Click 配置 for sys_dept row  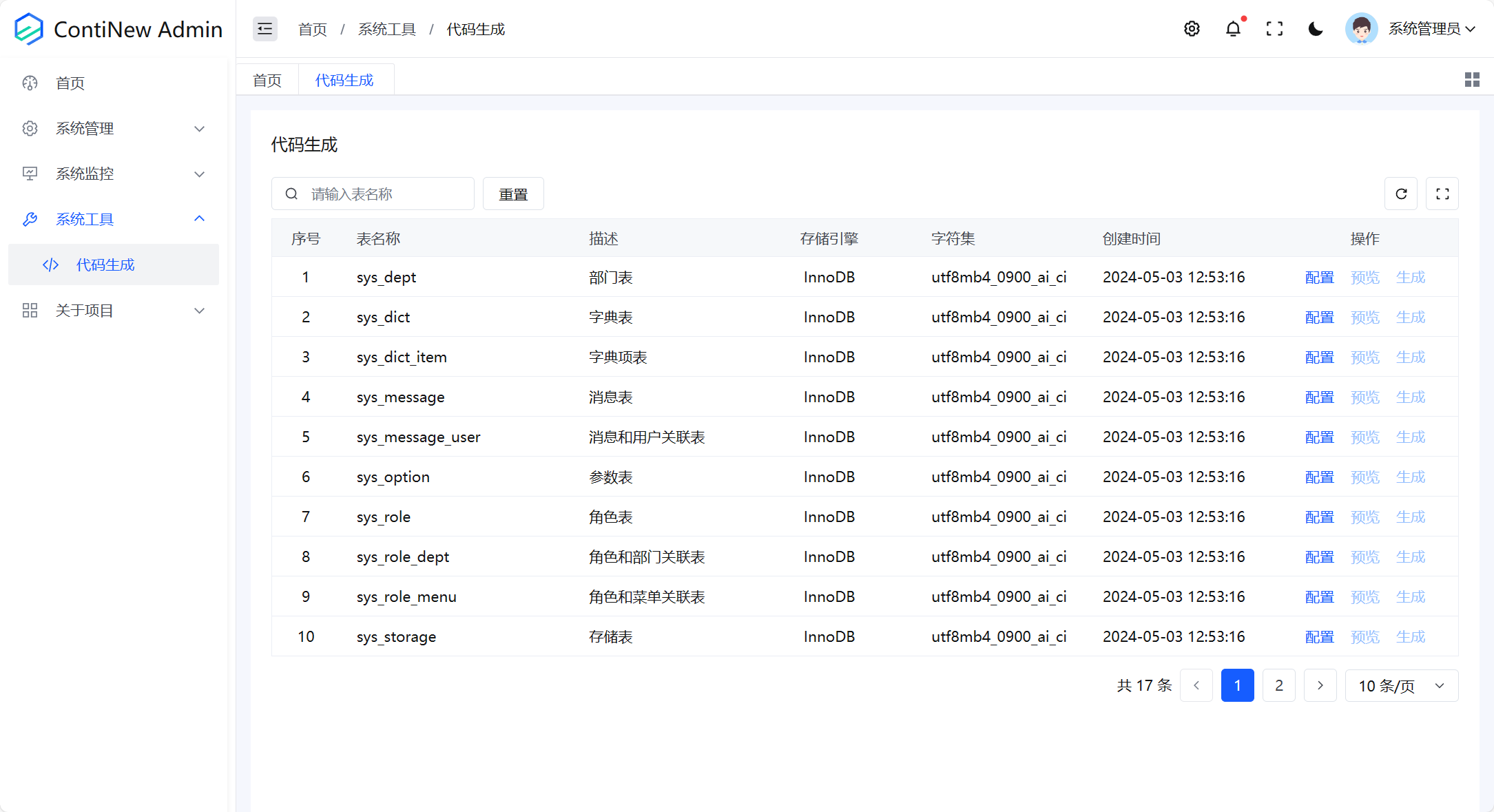point(1319,278)
